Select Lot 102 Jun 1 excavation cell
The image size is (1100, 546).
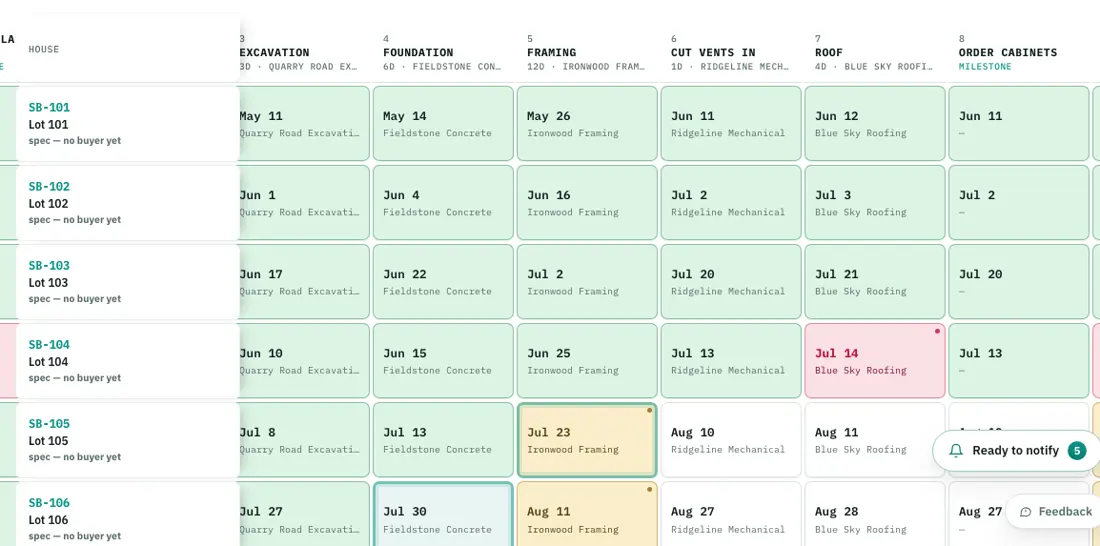click(x=303, y=203)
